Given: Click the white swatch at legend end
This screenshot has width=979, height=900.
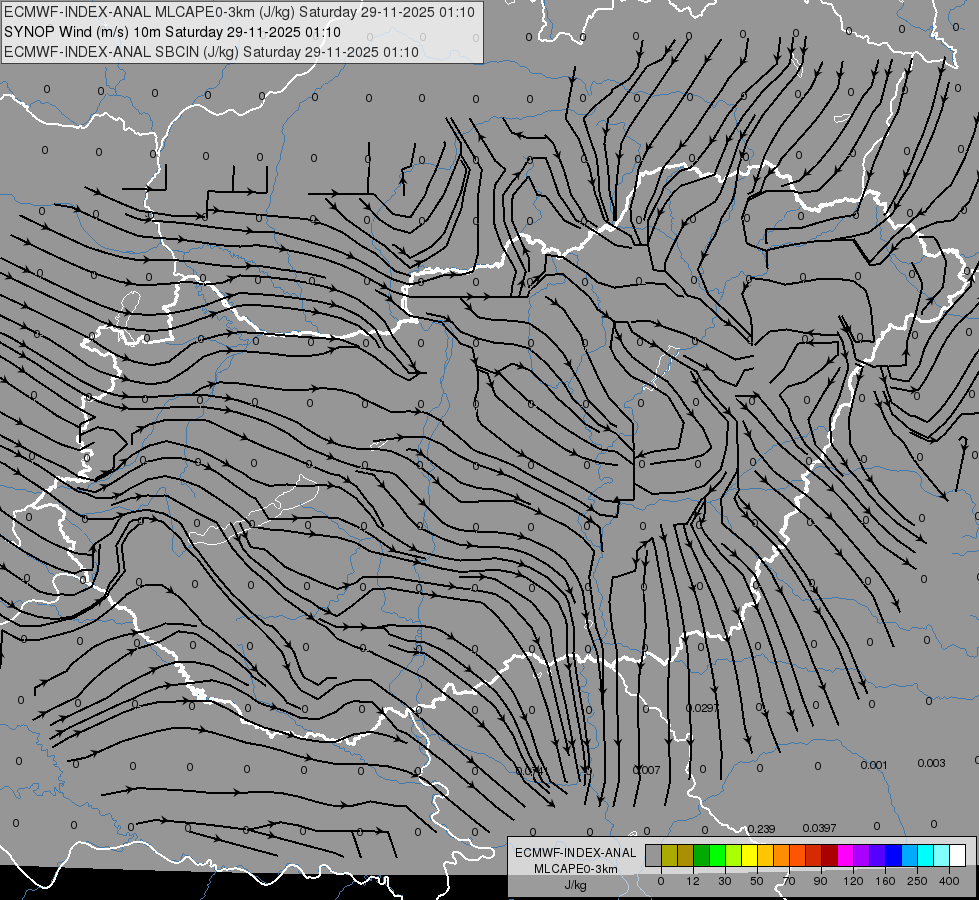Looking at the screenshot, I should [958, 855].
